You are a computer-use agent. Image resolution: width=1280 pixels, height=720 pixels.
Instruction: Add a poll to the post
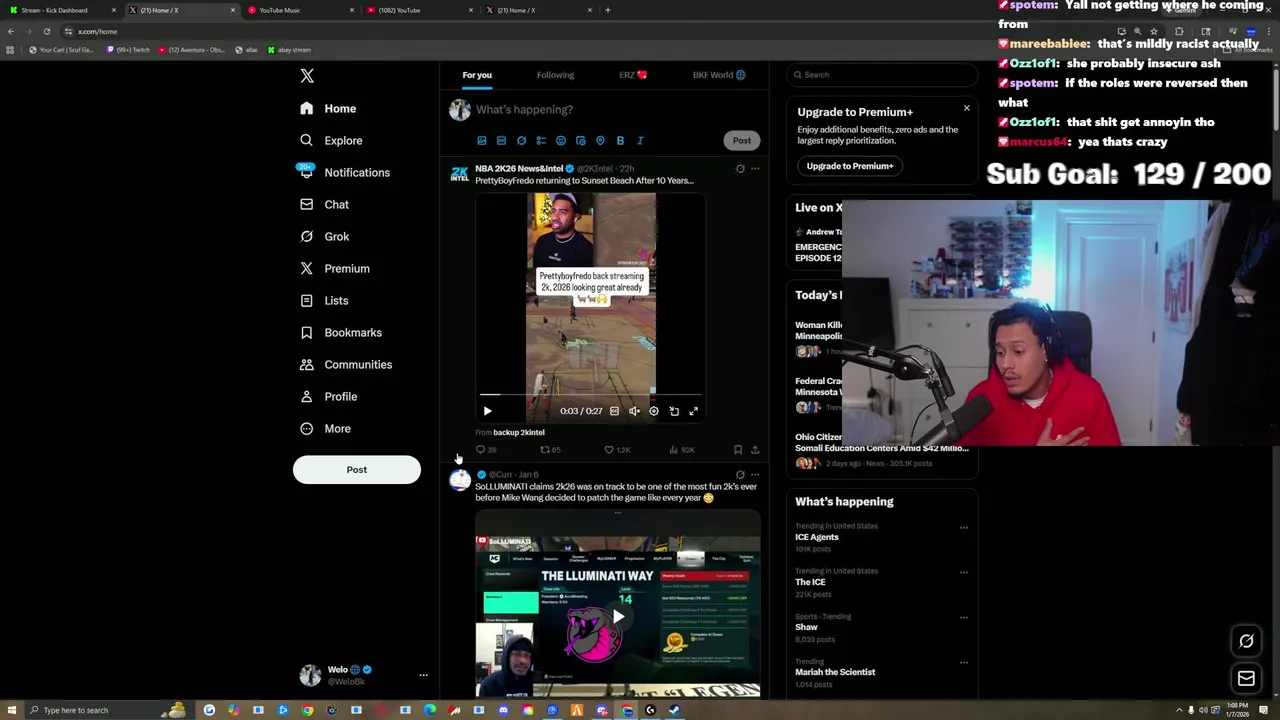[x=541, y=141]
